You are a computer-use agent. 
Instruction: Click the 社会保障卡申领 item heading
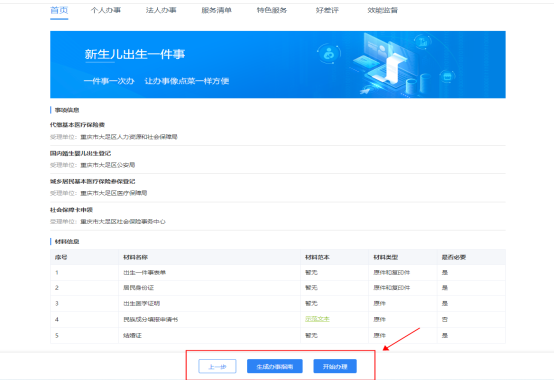71,210
